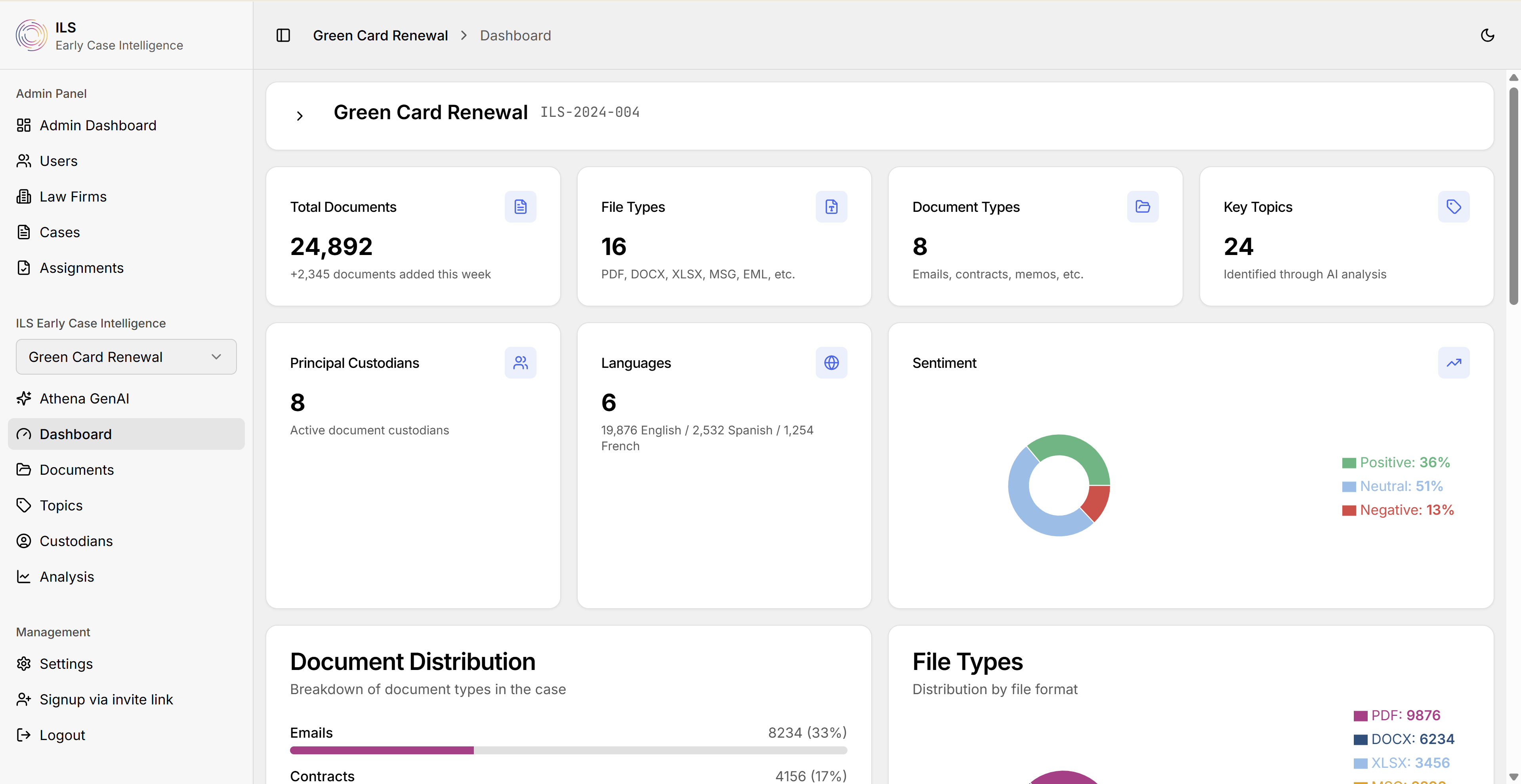This screenshot has width=1521, height=784.
Task: Click the Languages globe icon
Action: [831, 363]
